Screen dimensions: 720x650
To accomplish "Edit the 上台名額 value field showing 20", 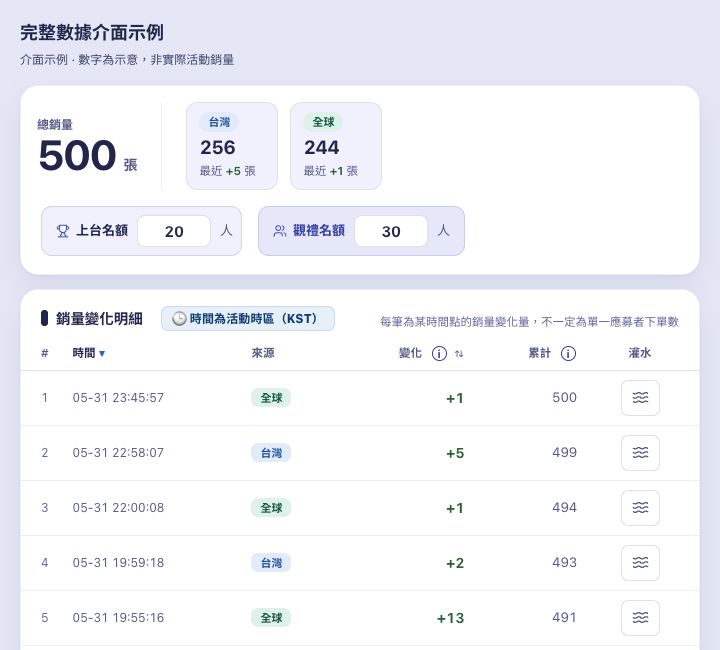I will [x=174, y=231].
